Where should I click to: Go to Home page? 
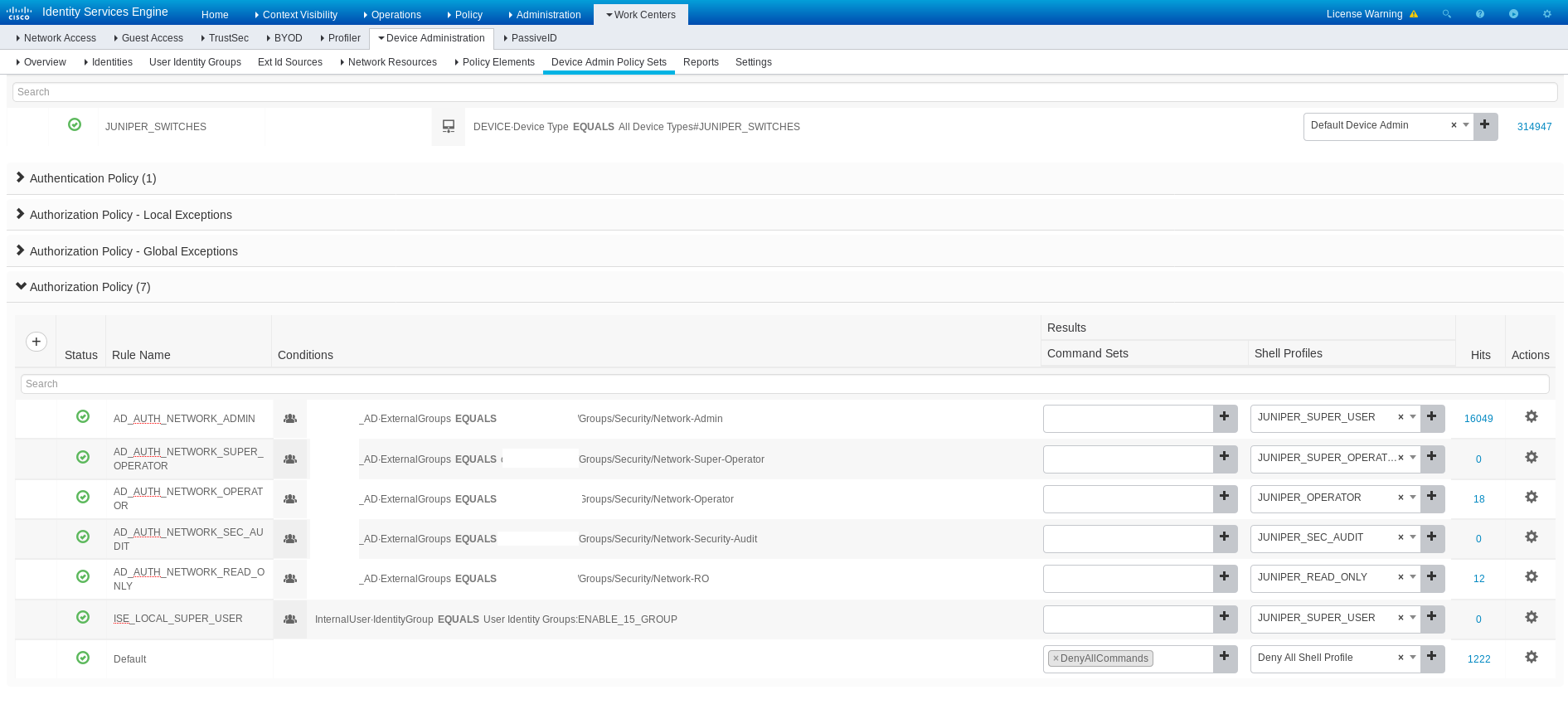tap(215, 15)
